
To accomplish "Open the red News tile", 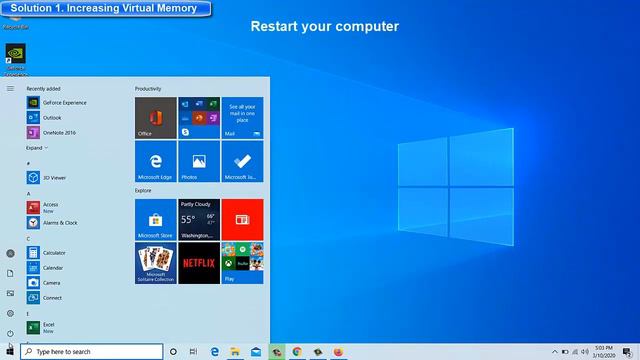I will (x=242, y=220).
